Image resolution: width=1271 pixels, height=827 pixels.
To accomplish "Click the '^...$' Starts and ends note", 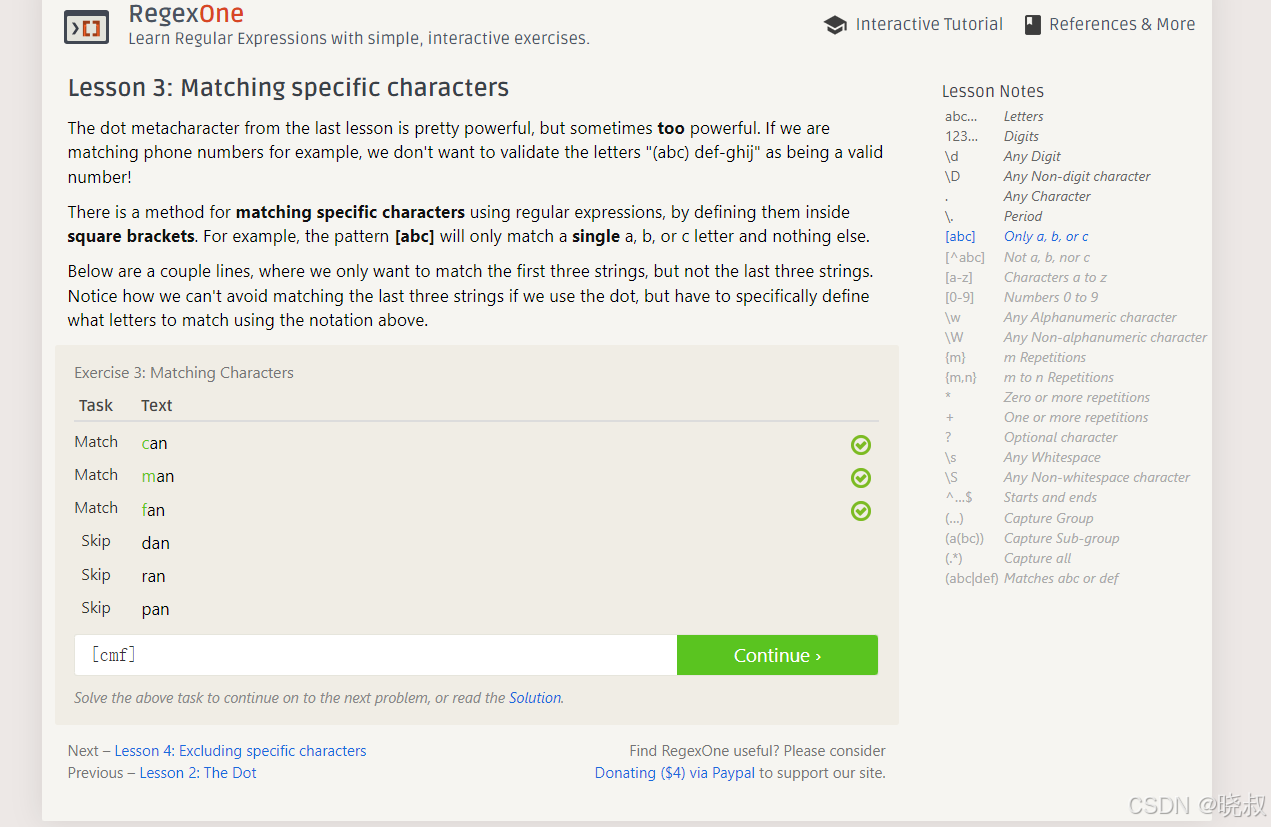I will [1021, 497].
